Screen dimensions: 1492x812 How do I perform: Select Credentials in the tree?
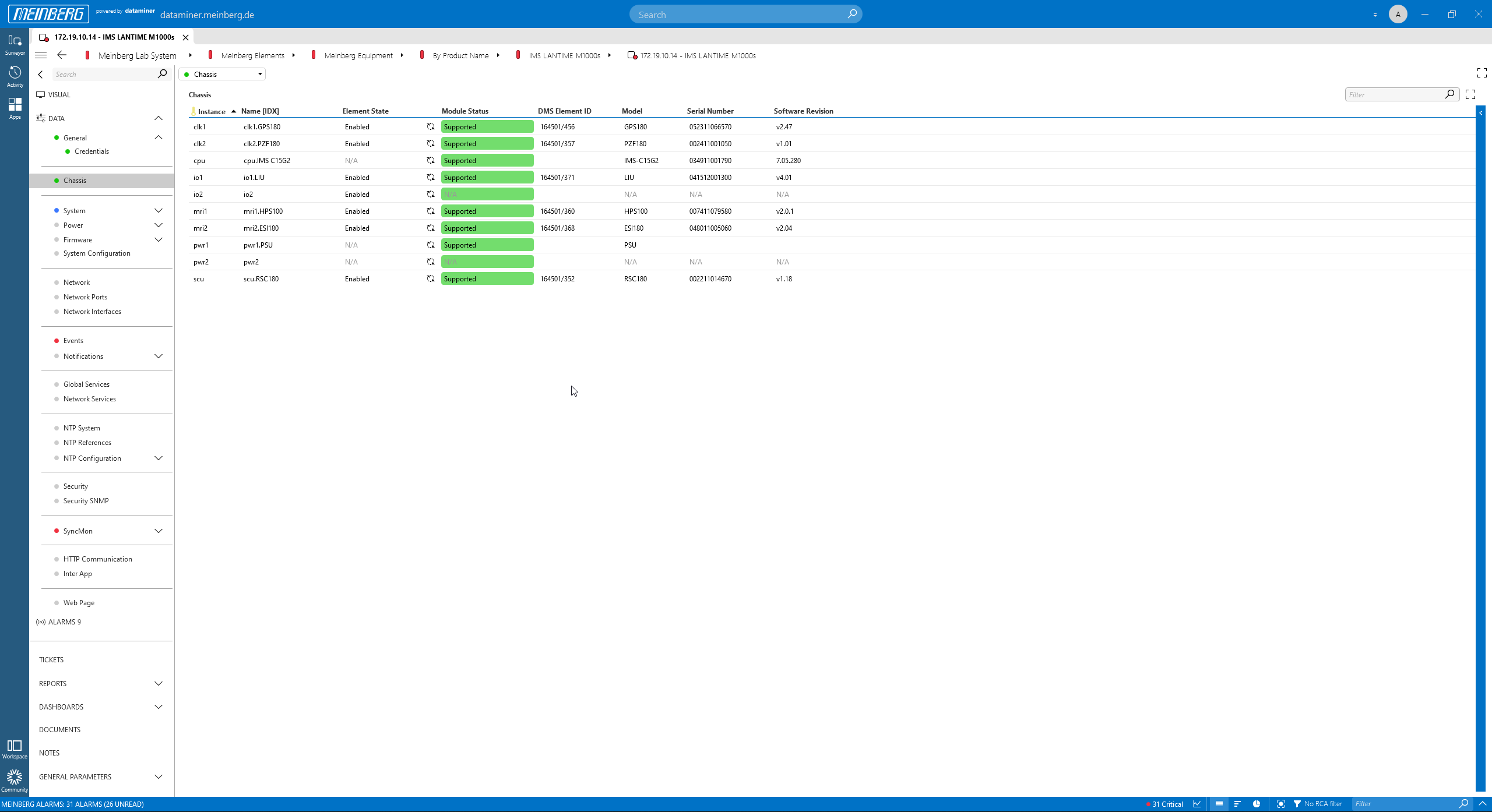click(92, 151)
